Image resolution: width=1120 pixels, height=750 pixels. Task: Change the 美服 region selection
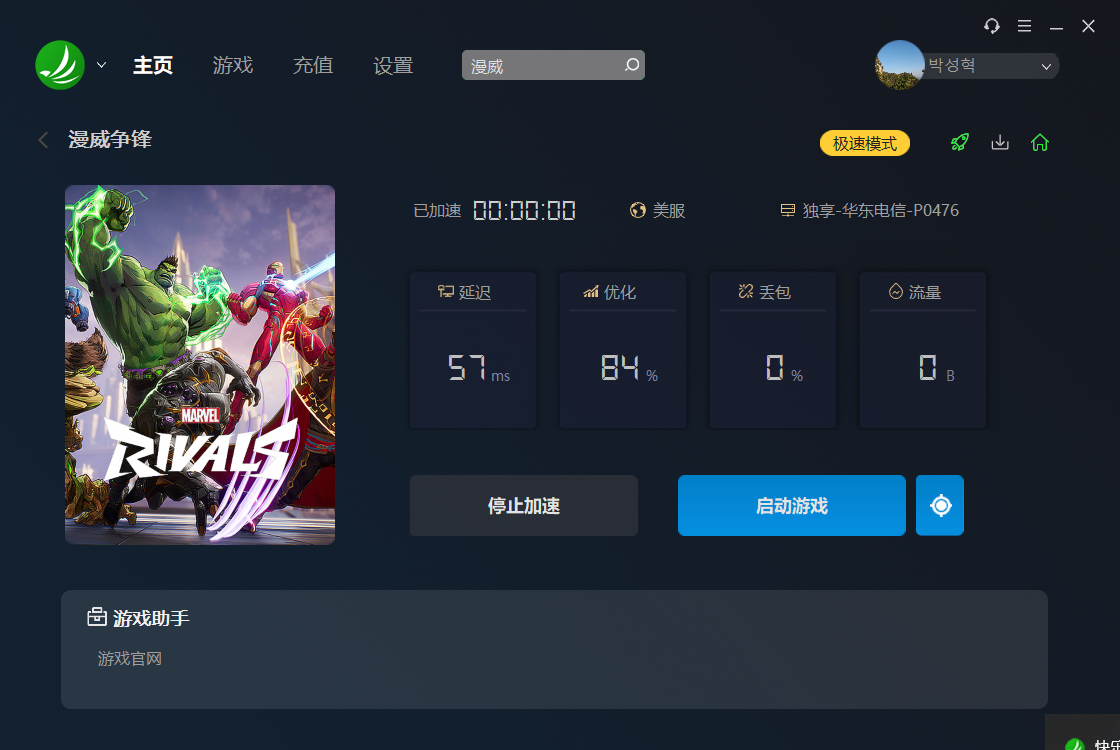(x=657, y=211)
